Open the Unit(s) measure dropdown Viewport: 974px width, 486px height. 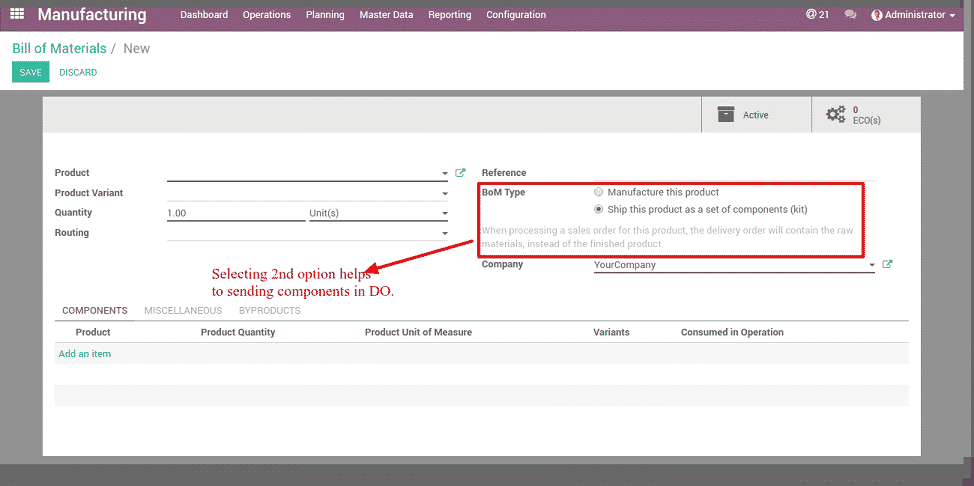pyautogui.click(x=445, y=214)
